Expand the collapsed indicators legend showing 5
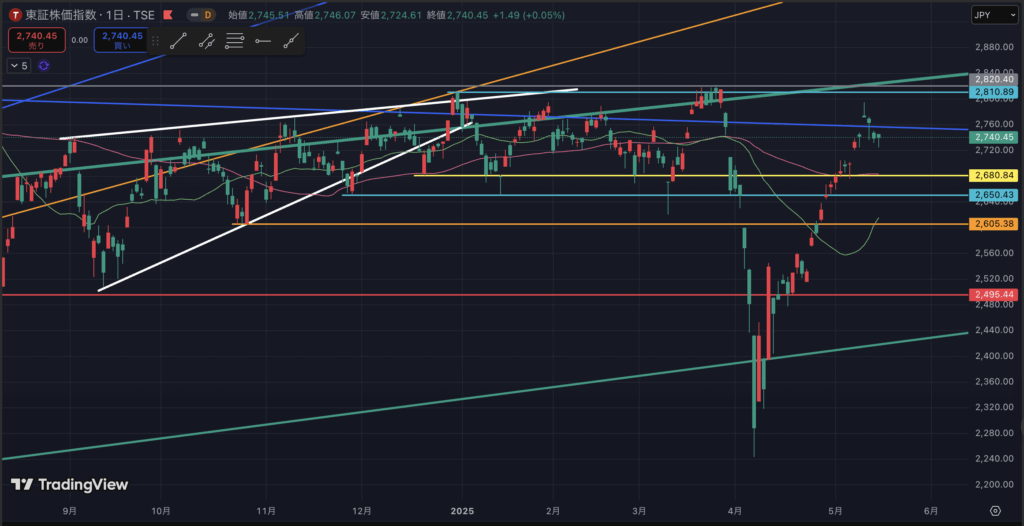1024x526 pixels. pyautogui.click(x=19, y=65)
